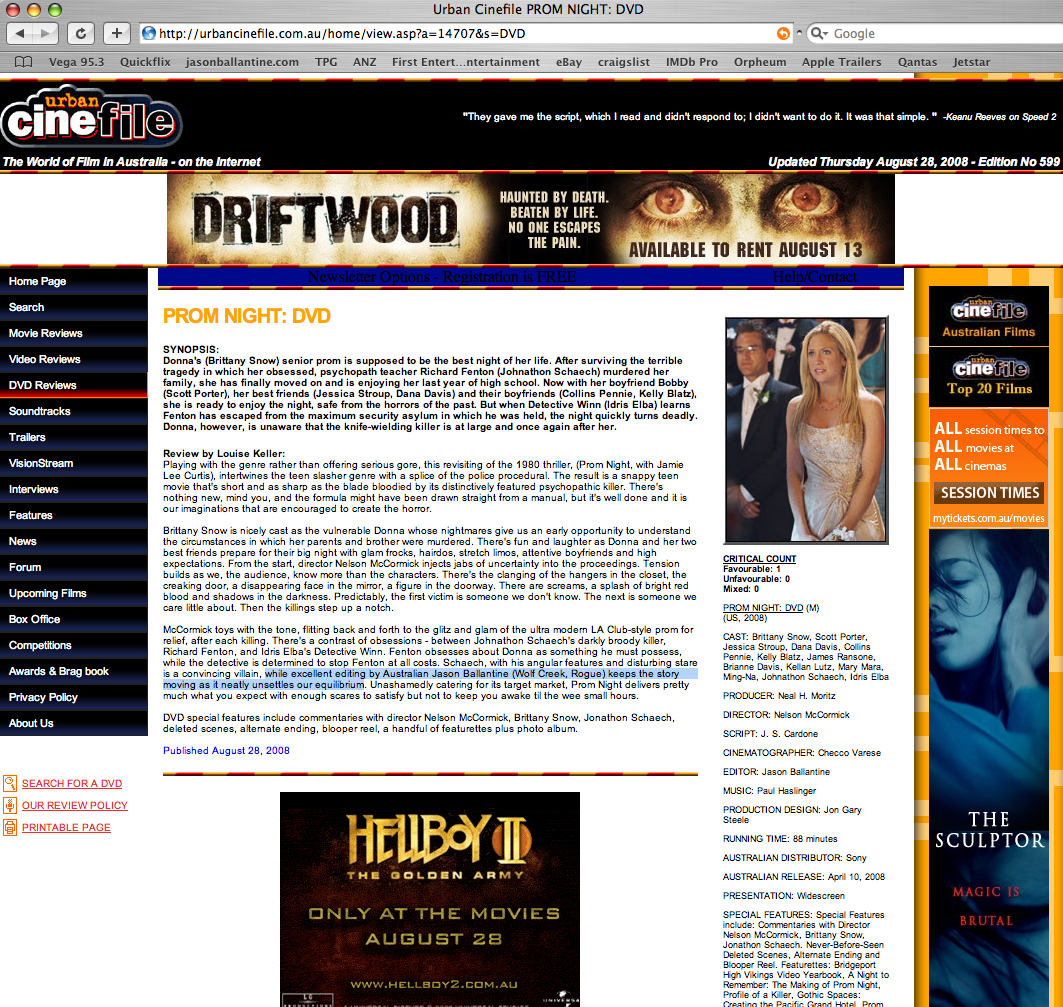Viewport: 1063px width, 1007px height.
Task: Open the IMDb Pro bookmark
Action: pos(691,62)
